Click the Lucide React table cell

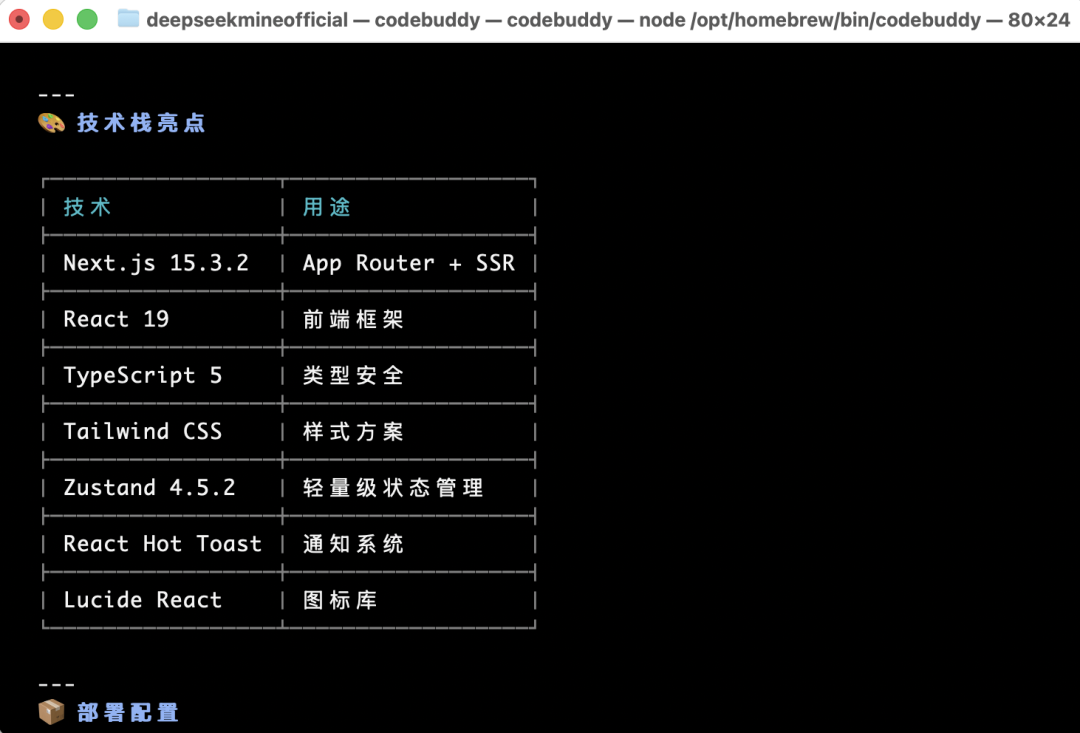[142, 599]
